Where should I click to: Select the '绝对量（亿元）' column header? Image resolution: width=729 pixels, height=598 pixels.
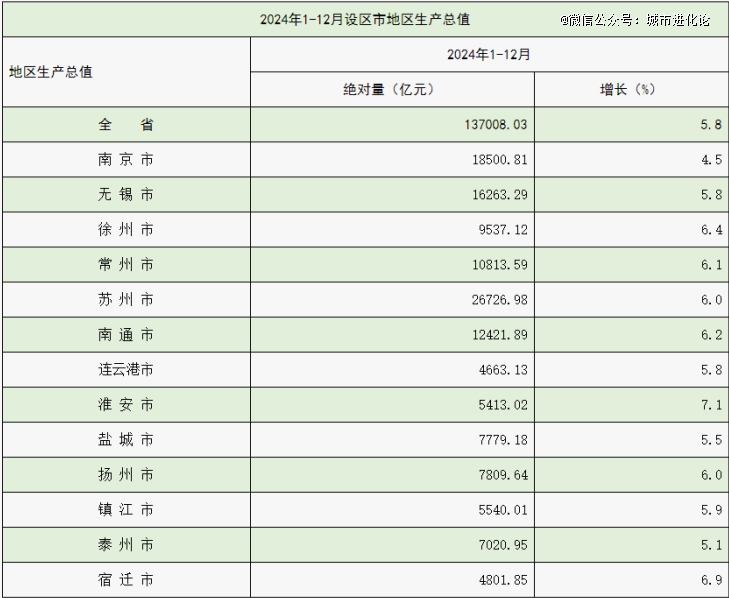pyautogui.click(x=392, y=89)
